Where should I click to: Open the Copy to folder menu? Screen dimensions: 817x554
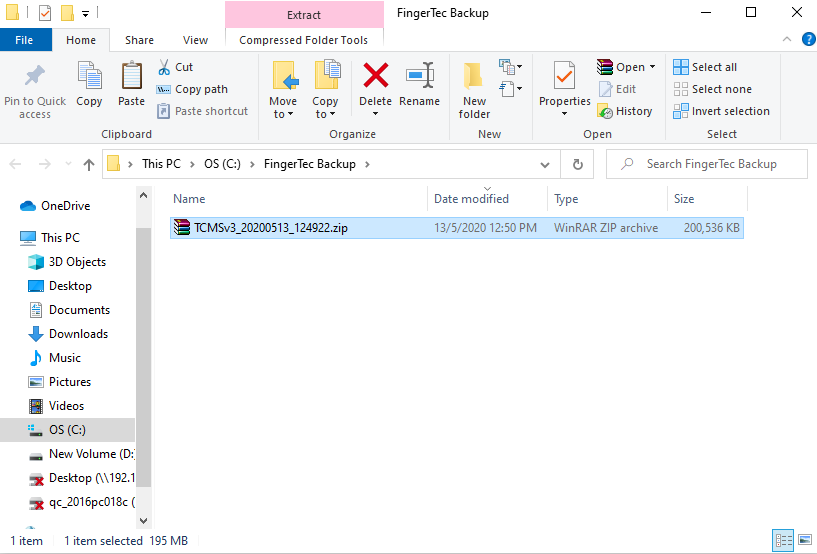coord(326,90)
